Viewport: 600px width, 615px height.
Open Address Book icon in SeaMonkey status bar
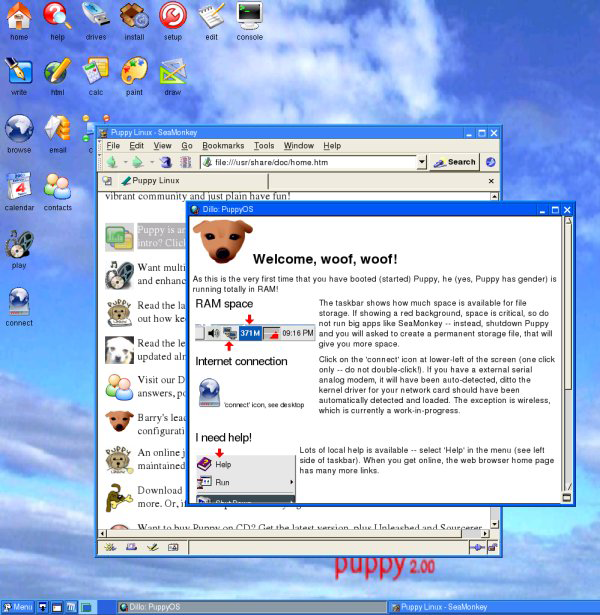(x=173, y=547)
